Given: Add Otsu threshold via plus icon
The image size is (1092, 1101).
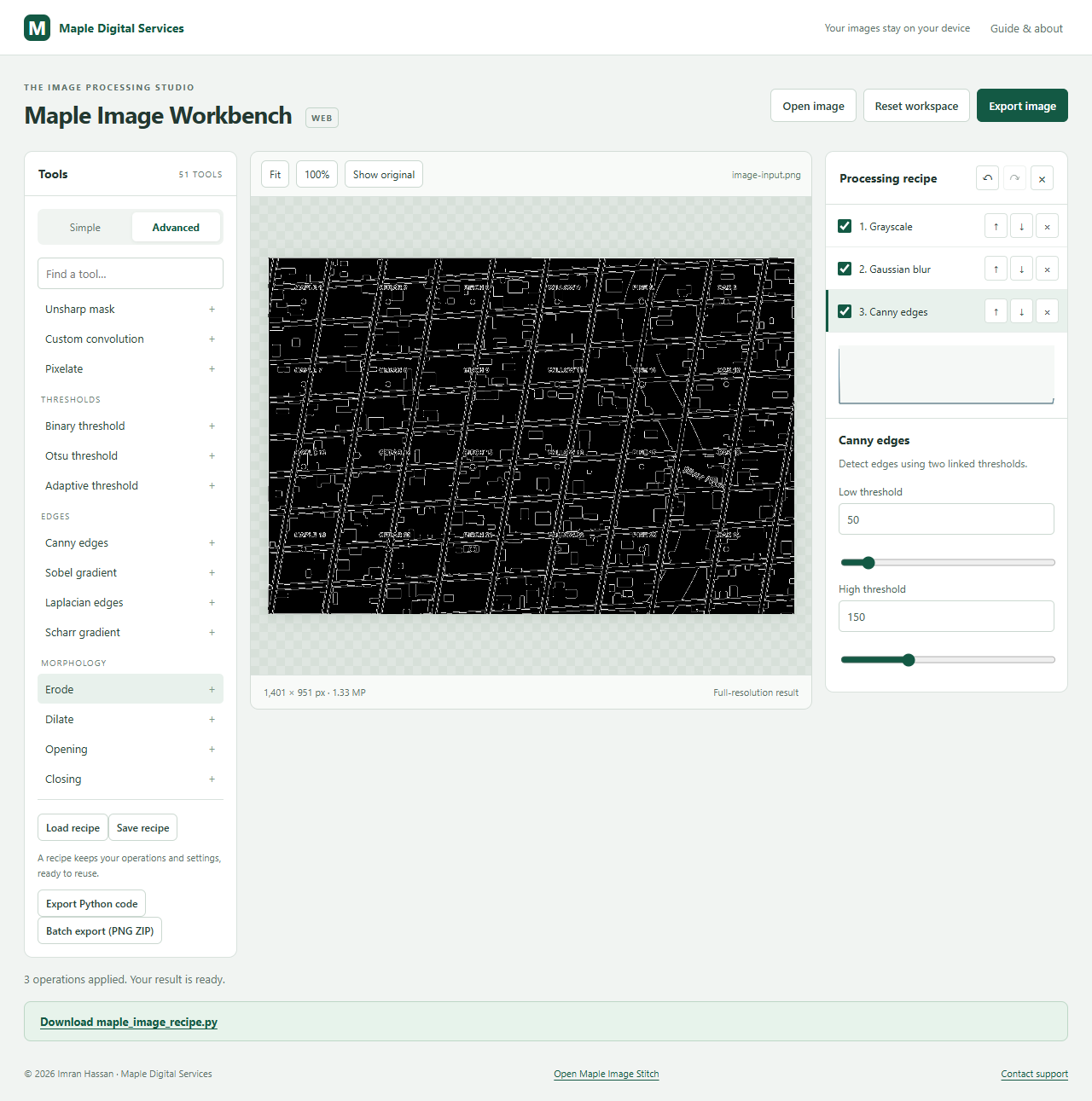Looking at the screenshot, I should [x=212, y=455].
